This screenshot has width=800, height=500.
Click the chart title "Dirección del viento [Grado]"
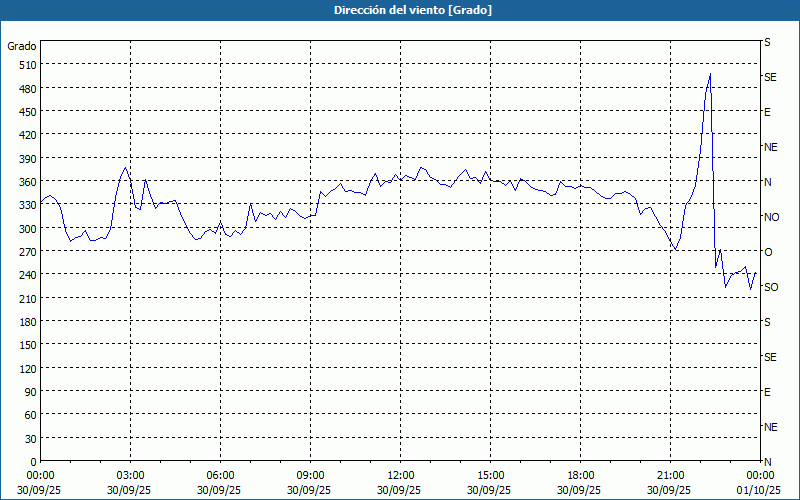(399, 10)
